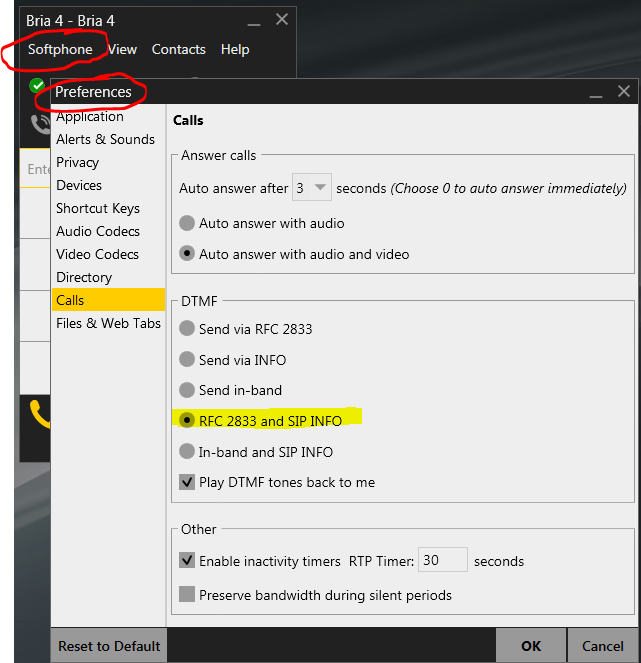The image size is (641, 663).
Task: Go to Alerts & Sounds settings
Action: pyautogui.click(x=108, y=139)
